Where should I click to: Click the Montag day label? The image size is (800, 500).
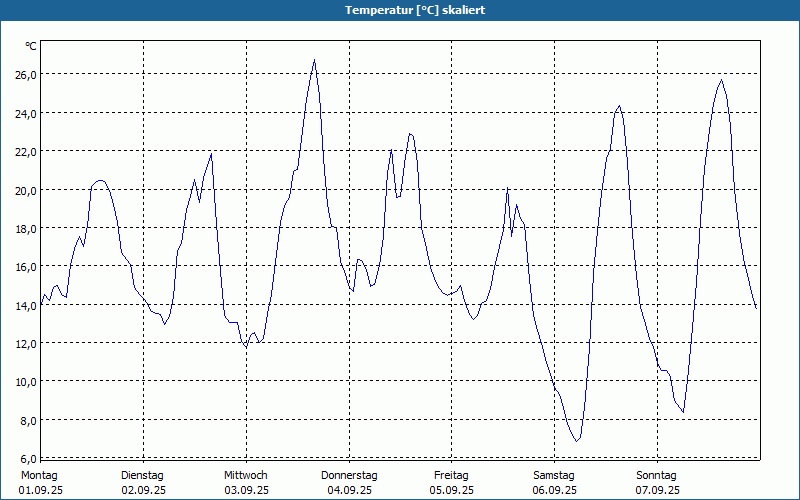click(x=39, y=476)
